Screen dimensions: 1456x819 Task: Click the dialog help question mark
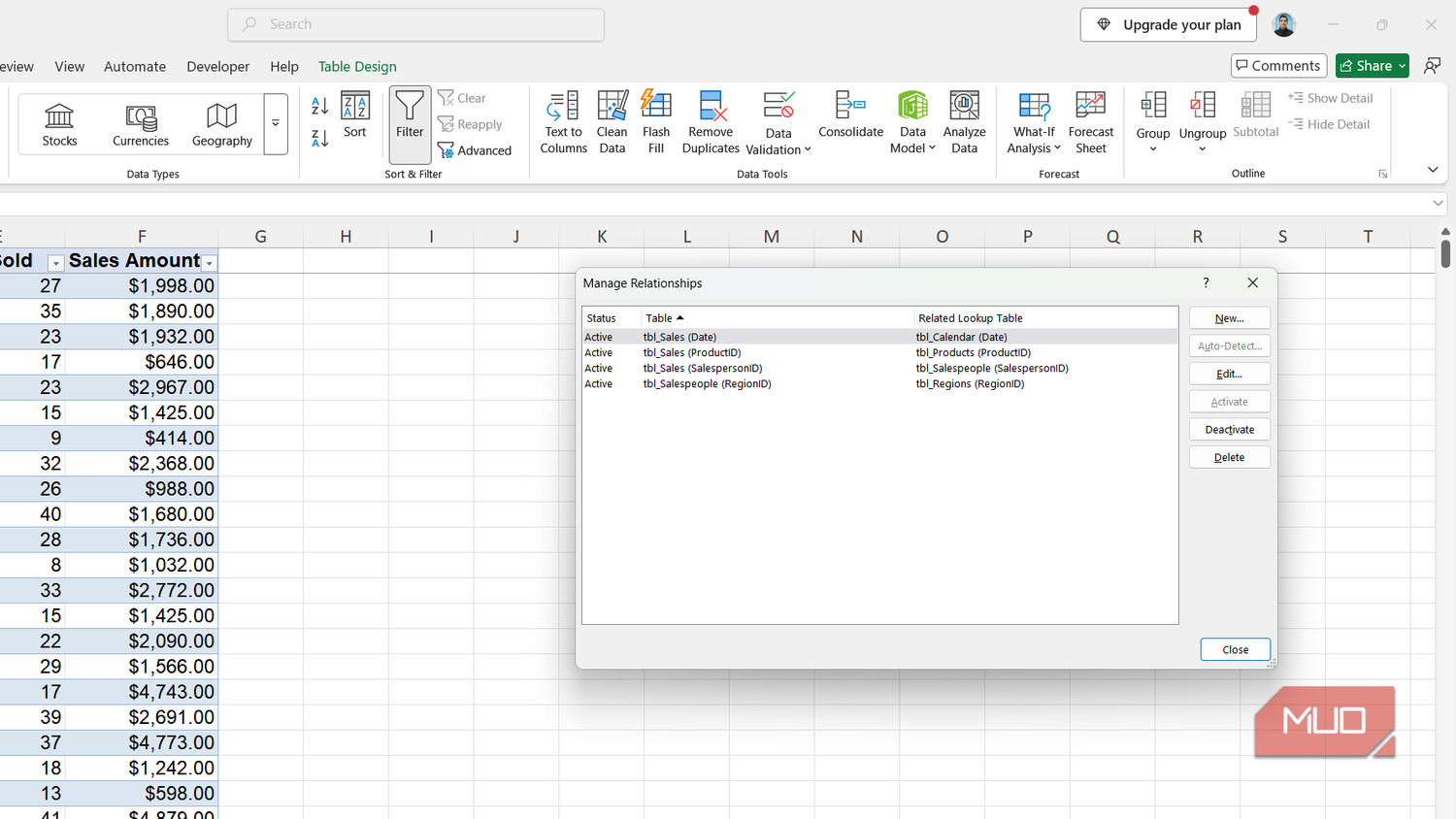pos(1206,282)
